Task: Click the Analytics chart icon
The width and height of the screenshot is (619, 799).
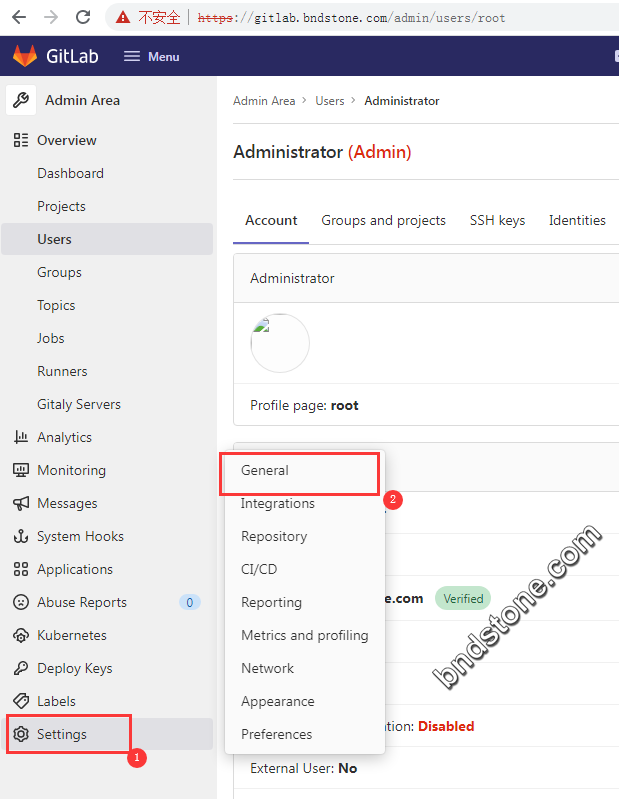Action: pyautogui.click(x=21, y=437)
